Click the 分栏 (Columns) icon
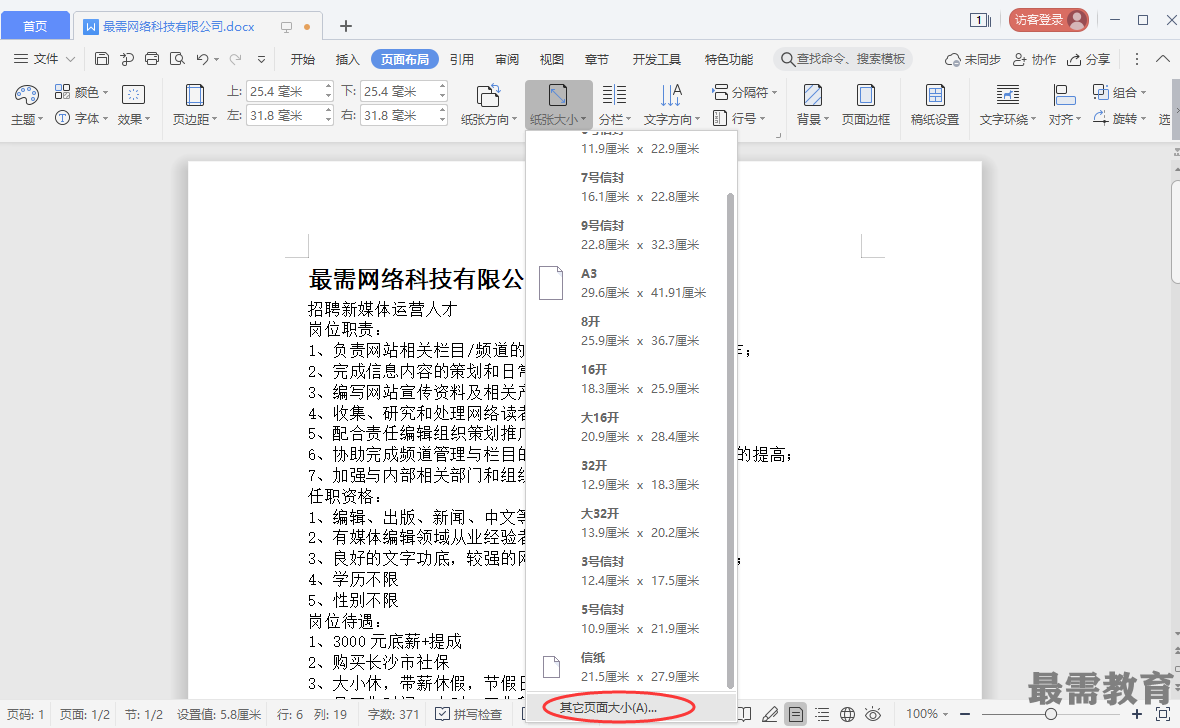Viewport: 1180px width, 728px height. [x=614, y=95]
